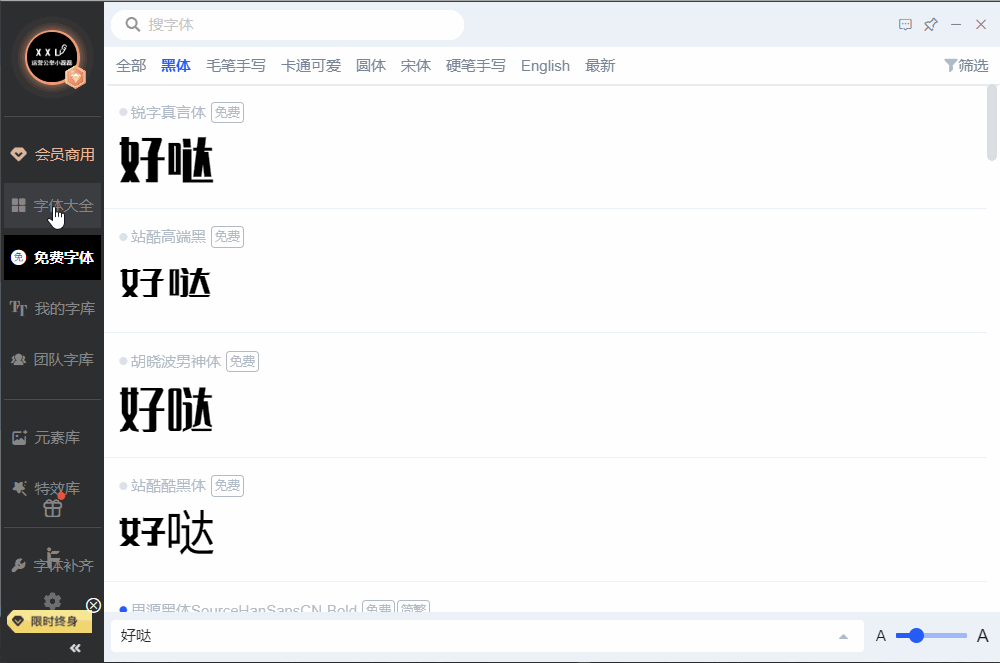Click the 免费 tag beside 站酷酷黑体
This screenshot has width=1000, height=663.
coord(227,486)
